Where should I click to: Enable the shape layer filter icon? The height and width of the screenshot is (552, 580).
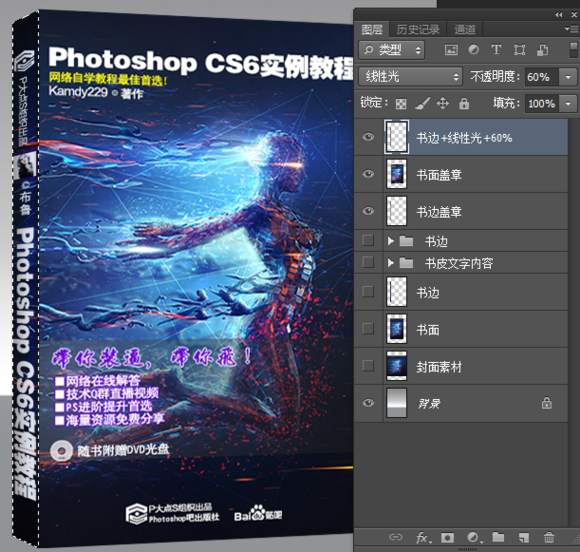tap(519, 50)
